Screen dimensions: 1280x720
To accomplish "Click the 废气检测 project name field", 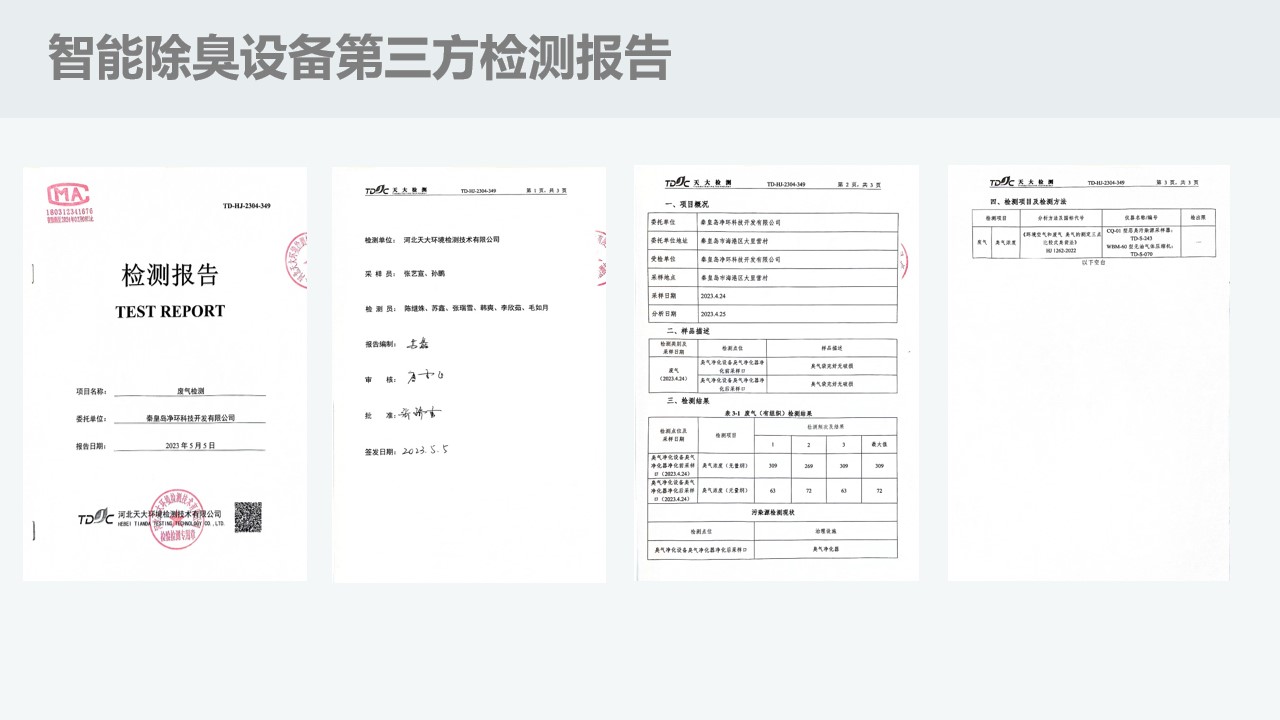I will point(189,392).
